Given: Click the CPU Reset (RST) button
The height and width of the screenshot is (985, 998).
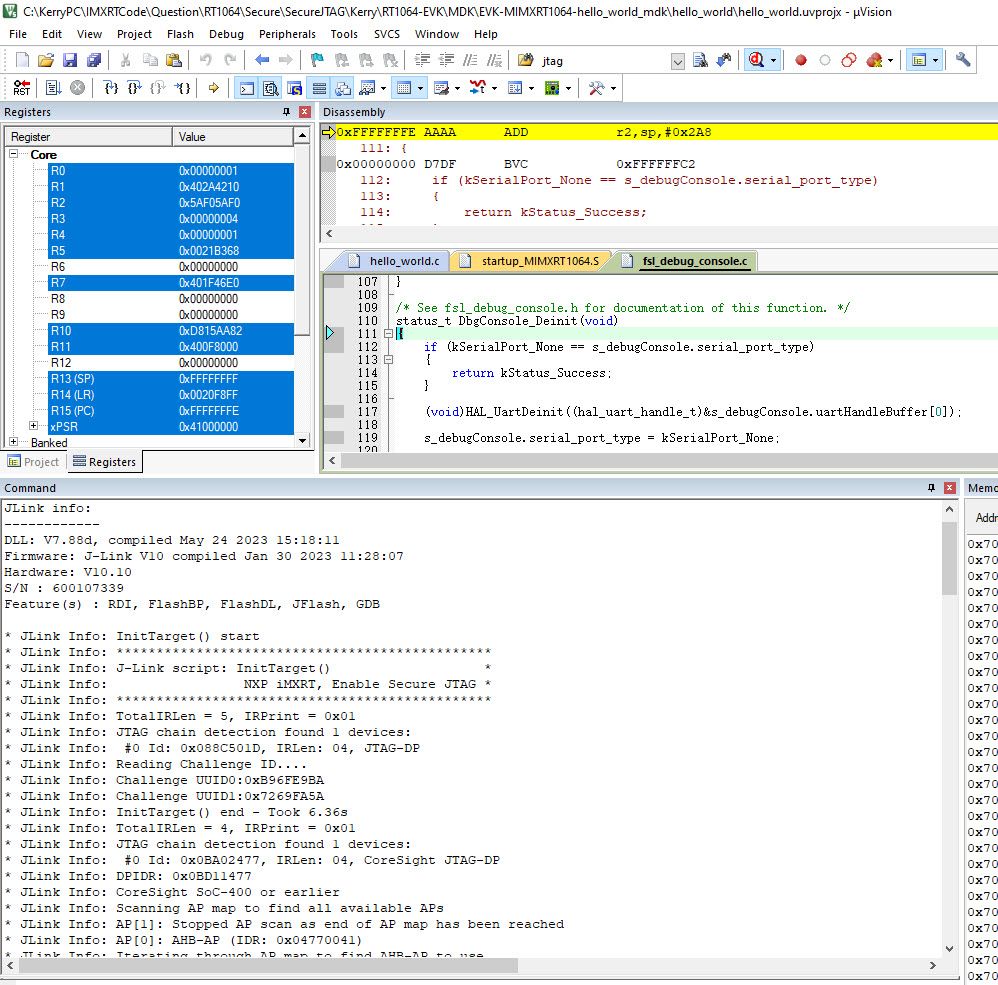Looking at the screenshot, I should [x=21, y=88].
